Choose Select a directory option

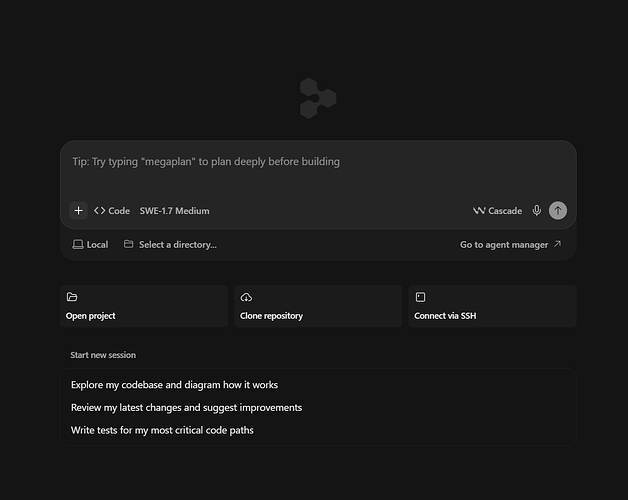tap(170, 244)
